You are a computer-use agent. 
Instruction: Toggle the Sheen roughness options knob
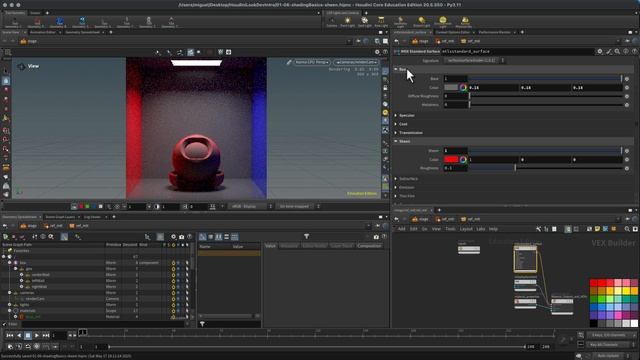(627, 168)
